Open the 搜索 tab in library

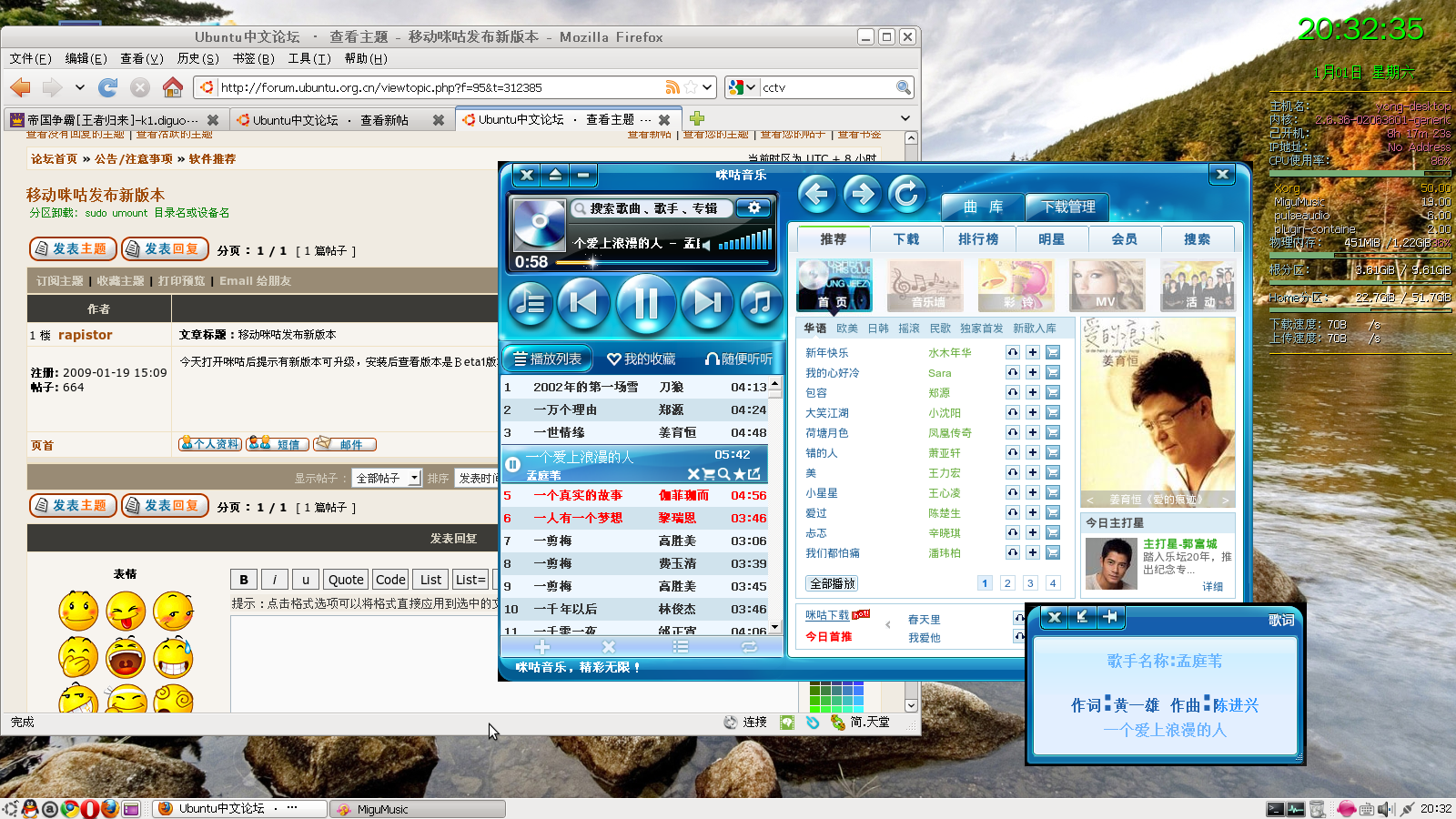point(1197,239)
